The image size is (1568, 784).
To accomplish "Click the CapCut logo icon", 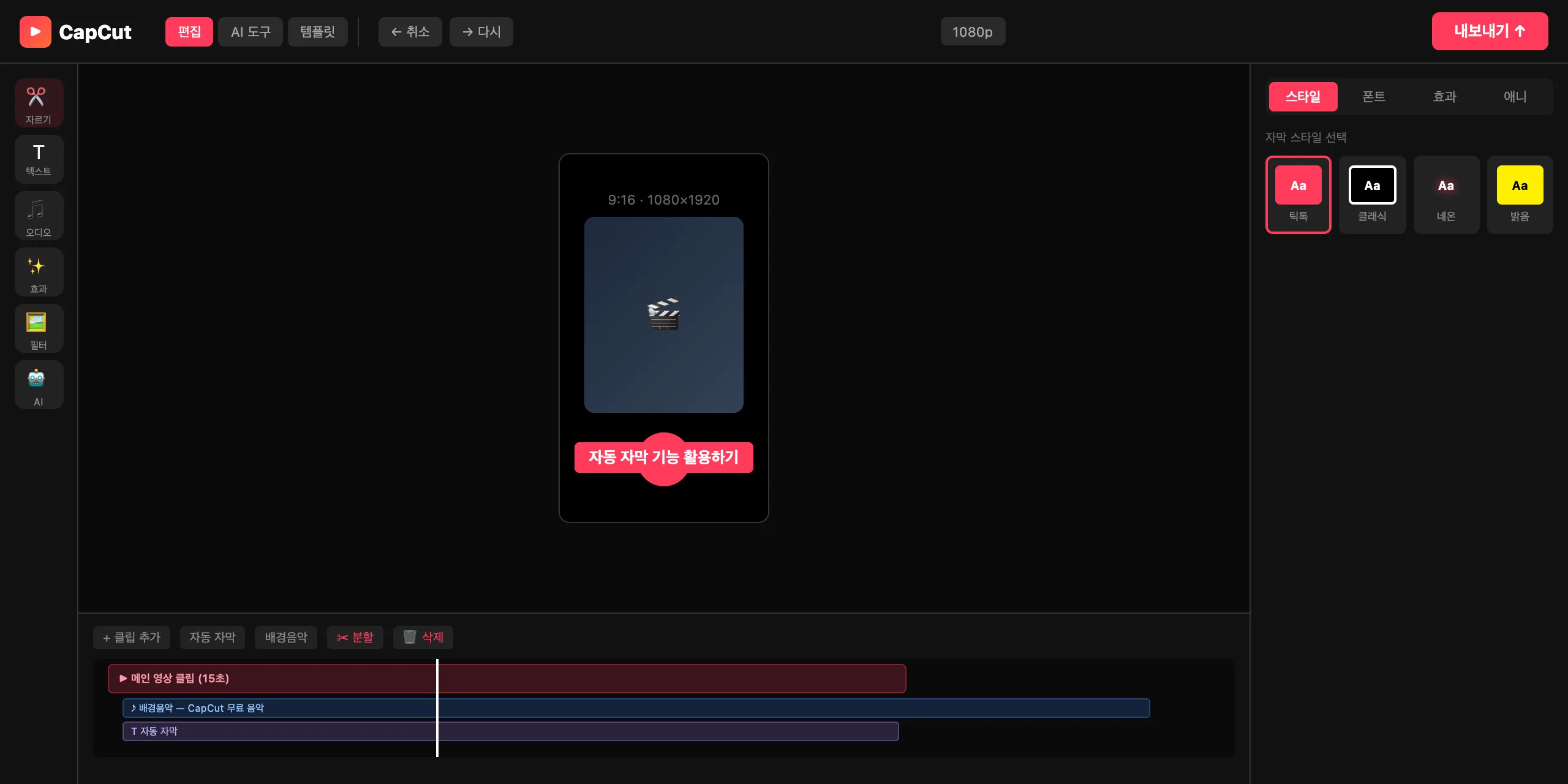I will tap(36, 32).
